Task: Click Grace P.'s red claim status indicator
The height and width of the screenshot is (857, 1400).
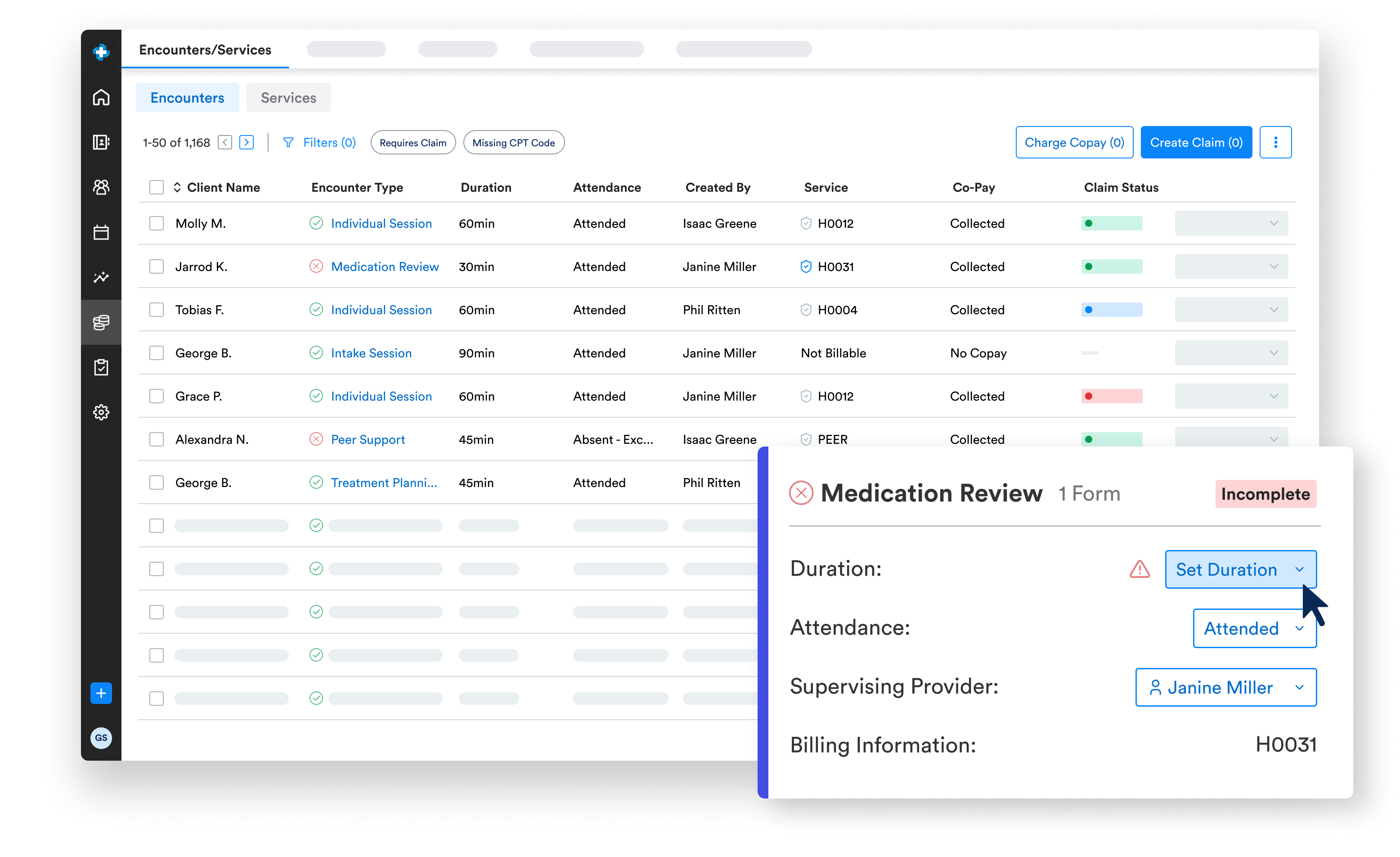Action: pyautogui.click(x=1111, y=396)
